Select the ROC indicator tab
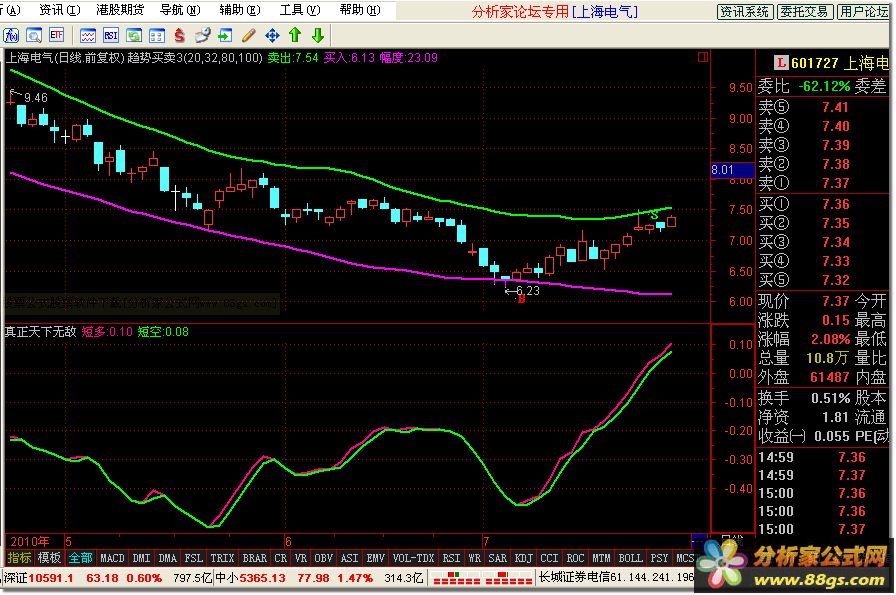Viewport: 896px width, 595px height. [x=575, y=558]
